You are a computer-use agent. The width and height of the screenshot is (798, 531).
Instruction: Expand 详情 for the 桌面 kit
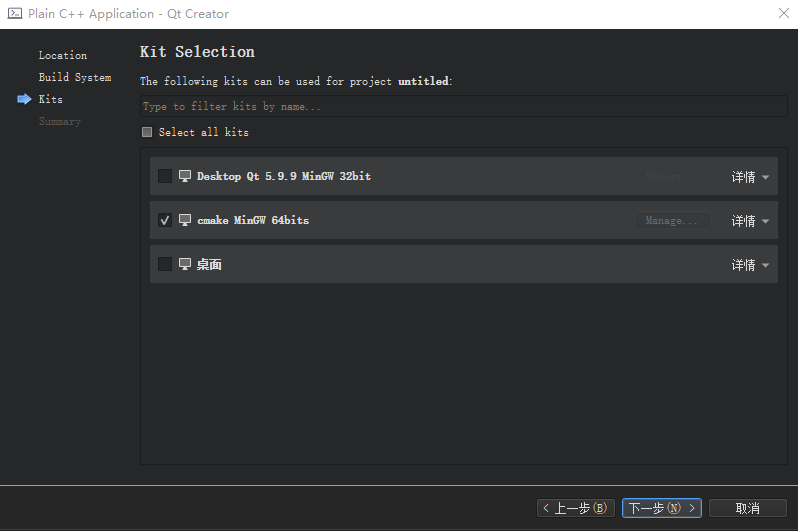point(749,265)
